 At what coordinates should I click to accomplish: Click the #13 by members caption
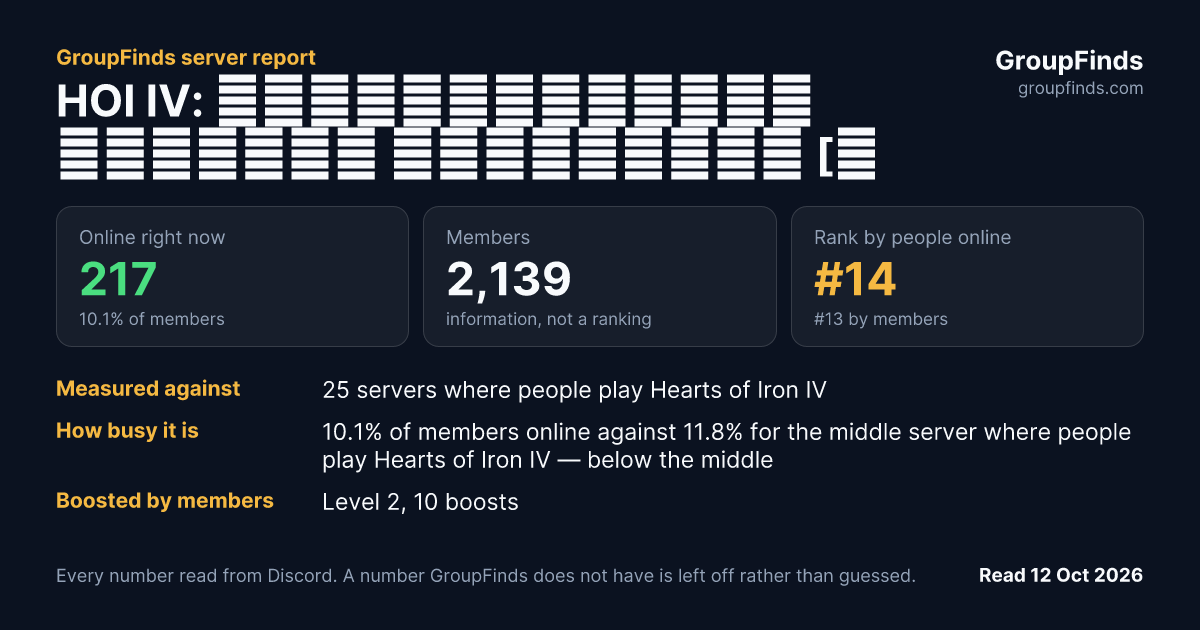point(881,319)
